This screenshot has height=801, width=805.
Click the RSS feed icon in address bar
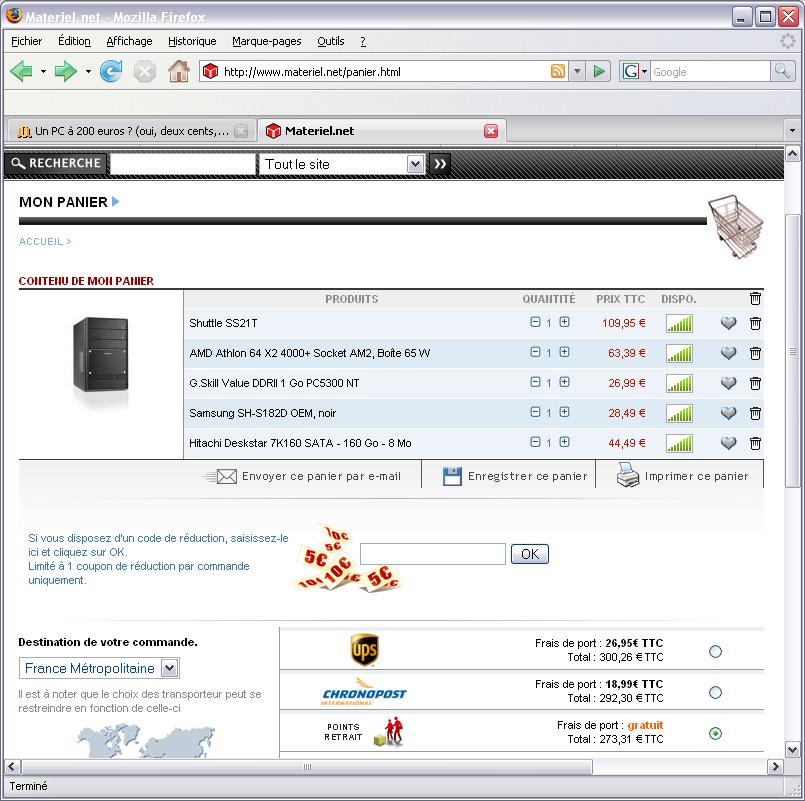558,71
